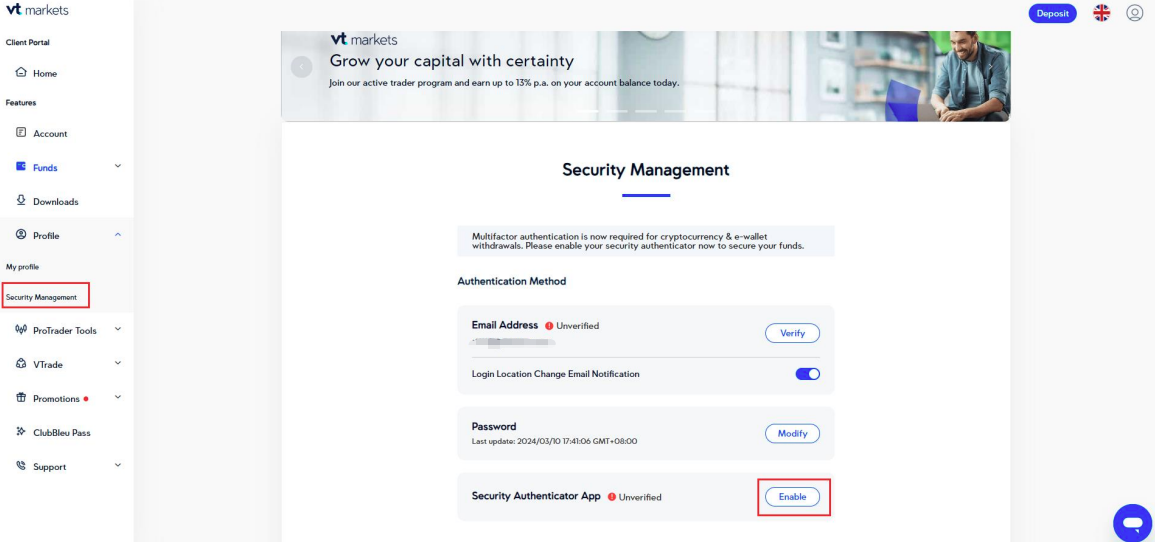Expand the ProTrader Tools chevron
This screenshot has width=1155, height=542.
(x=118, y=329)
